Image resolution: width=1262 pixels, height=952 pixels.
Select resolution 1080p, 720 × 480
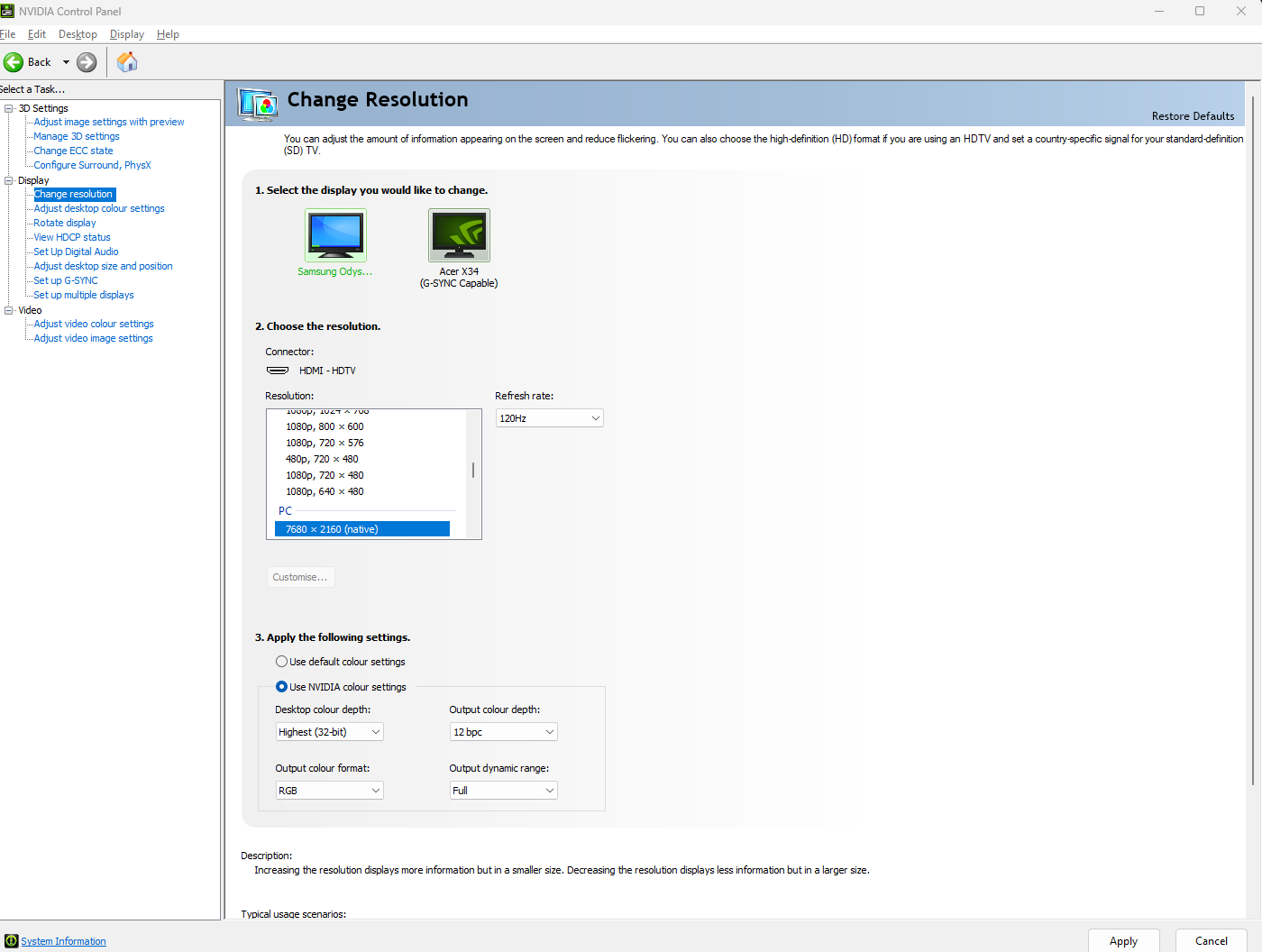point(325,475)
